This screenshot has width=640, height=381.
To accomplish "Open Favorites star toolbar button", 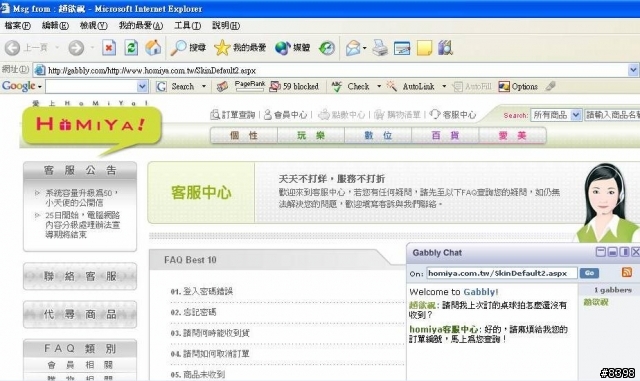I will (240, 48).
